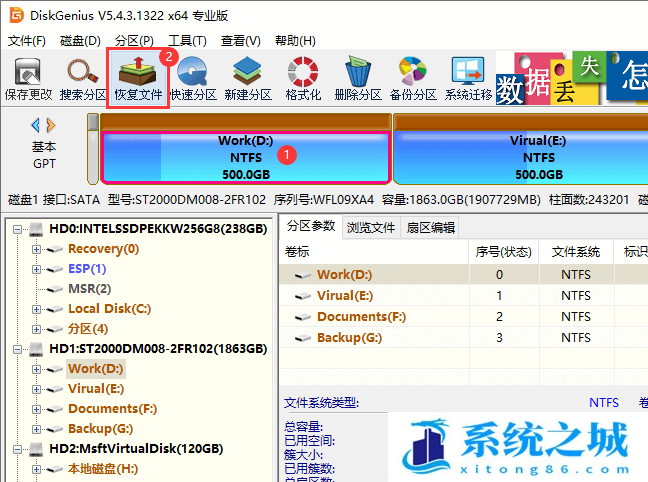Screen dimensions: 648x482
Task: Go to previous disk with left arrow
Action: click(36, 125)
